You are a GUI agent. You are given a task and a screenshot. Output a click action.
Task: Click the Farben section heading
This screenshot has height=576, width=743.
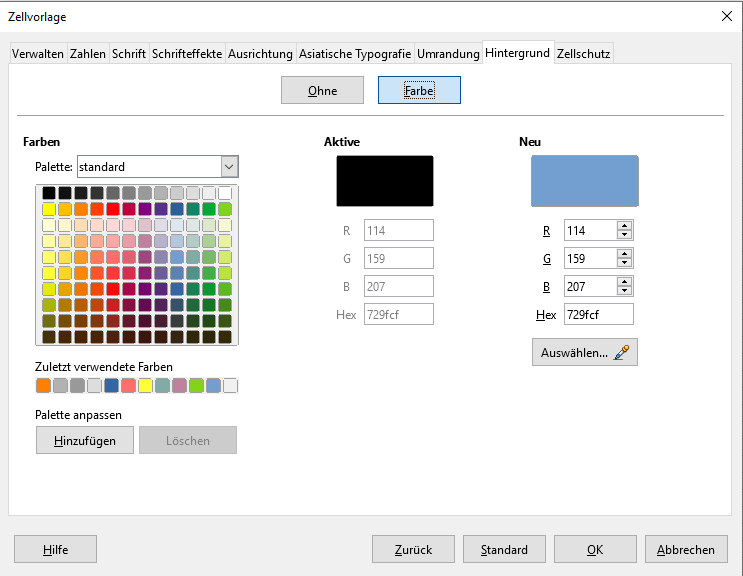42,142
